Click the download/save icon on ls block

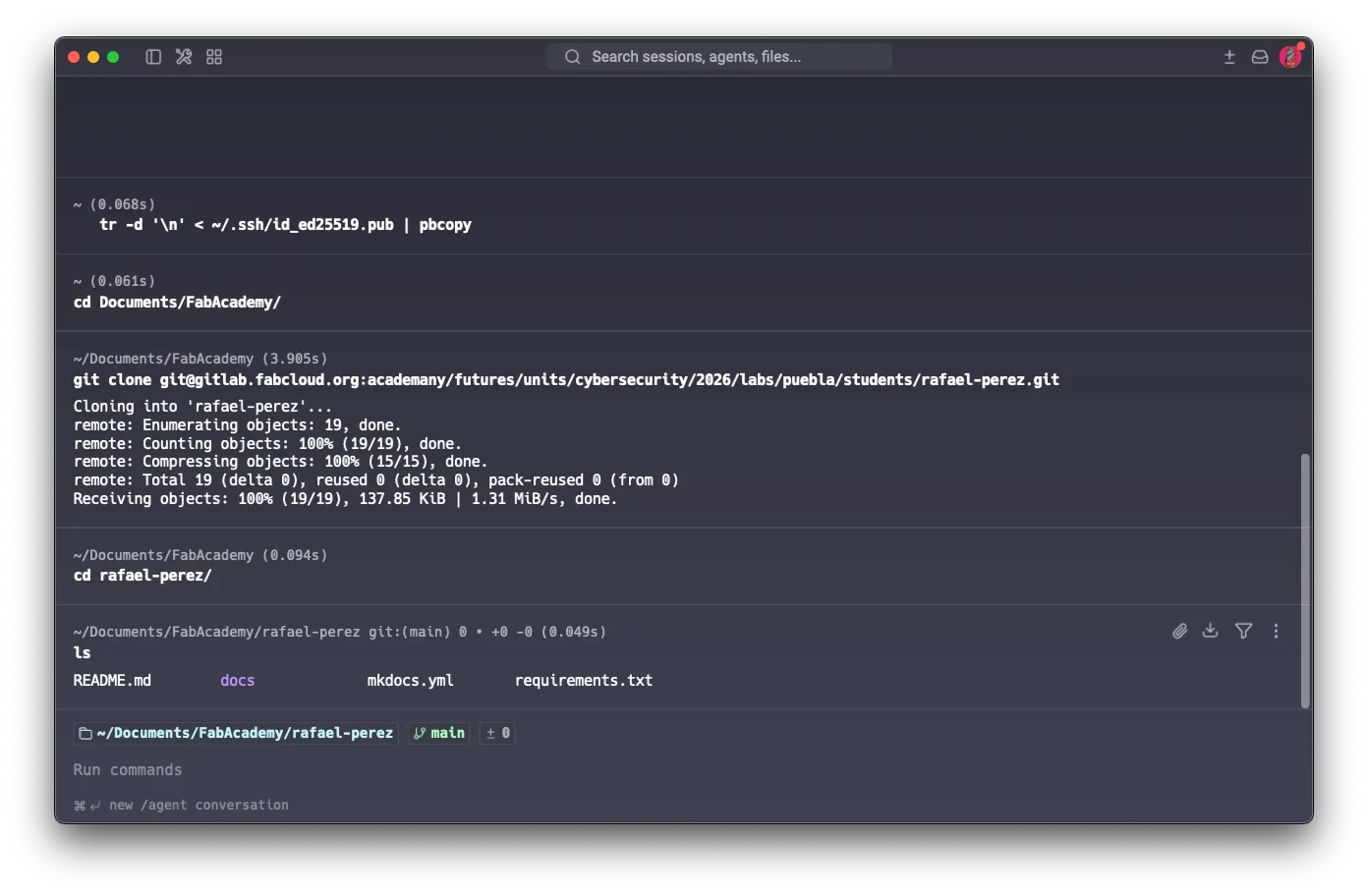[1210, 631]
